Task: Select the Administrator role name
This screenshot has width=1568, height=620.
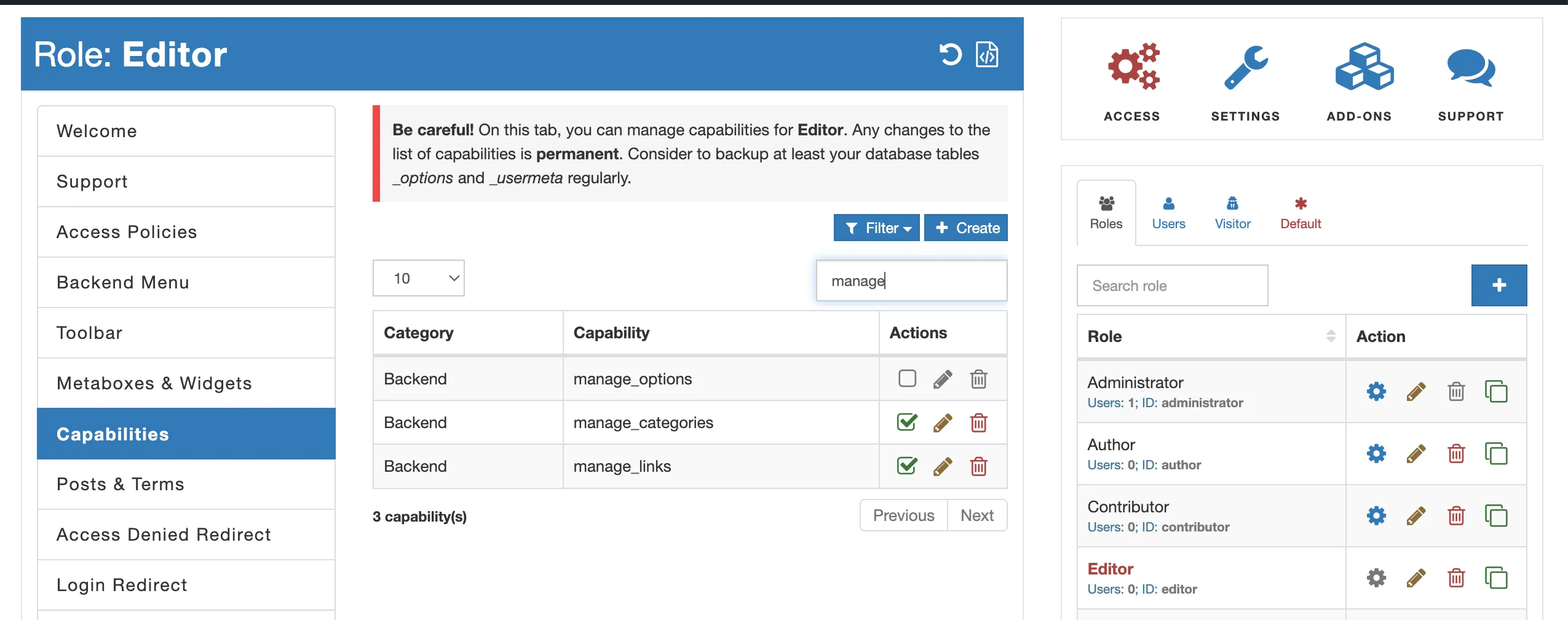Action: 1135,383
